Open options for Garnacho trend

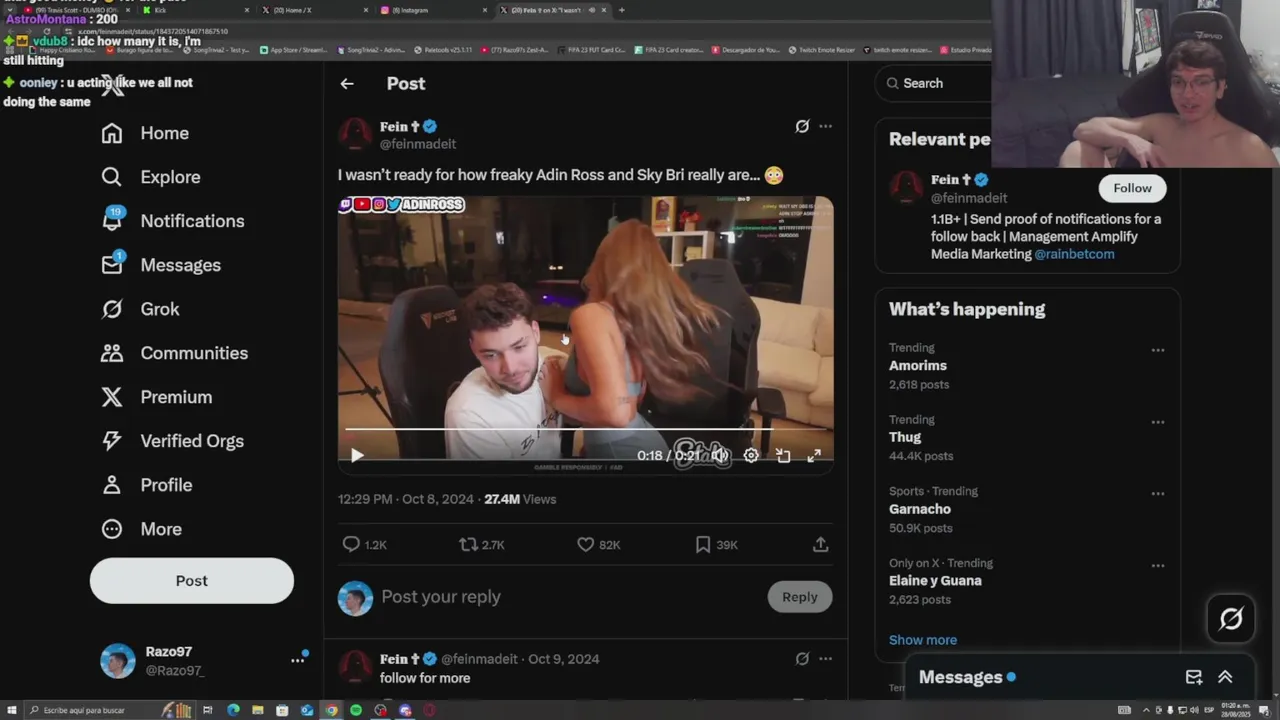coord(1157,494)
